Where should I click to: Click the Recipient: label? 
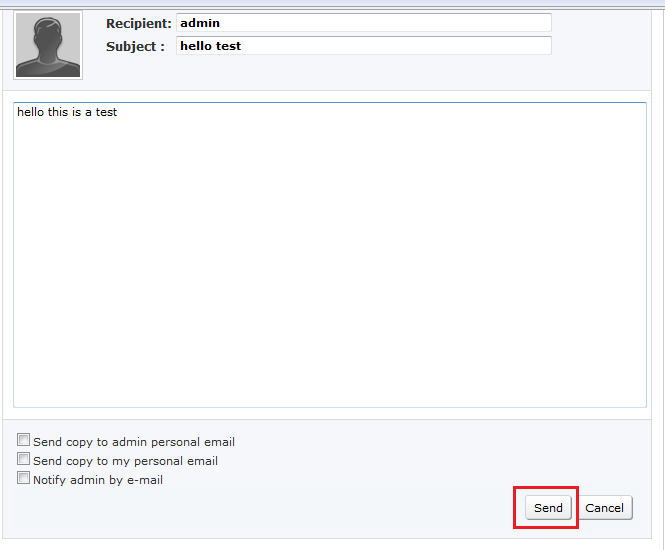[x=139, y=23]
